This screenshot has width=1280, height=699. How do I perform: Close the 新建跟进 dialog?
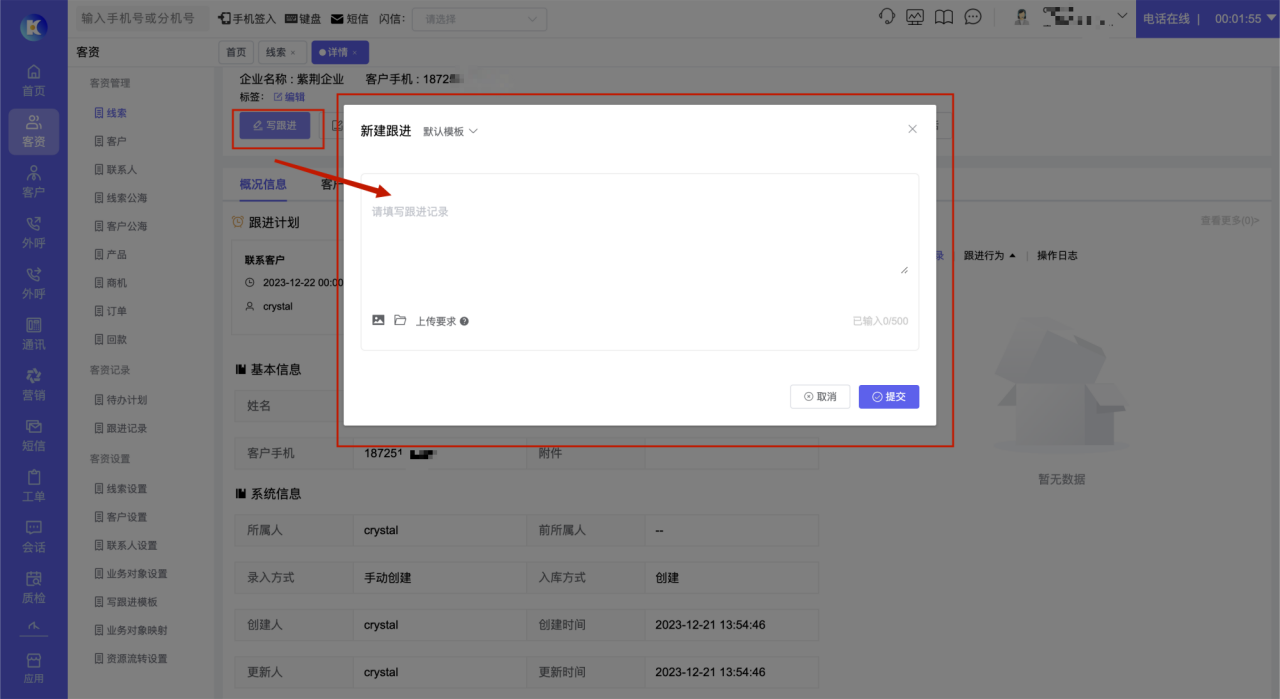coord(912,129)
